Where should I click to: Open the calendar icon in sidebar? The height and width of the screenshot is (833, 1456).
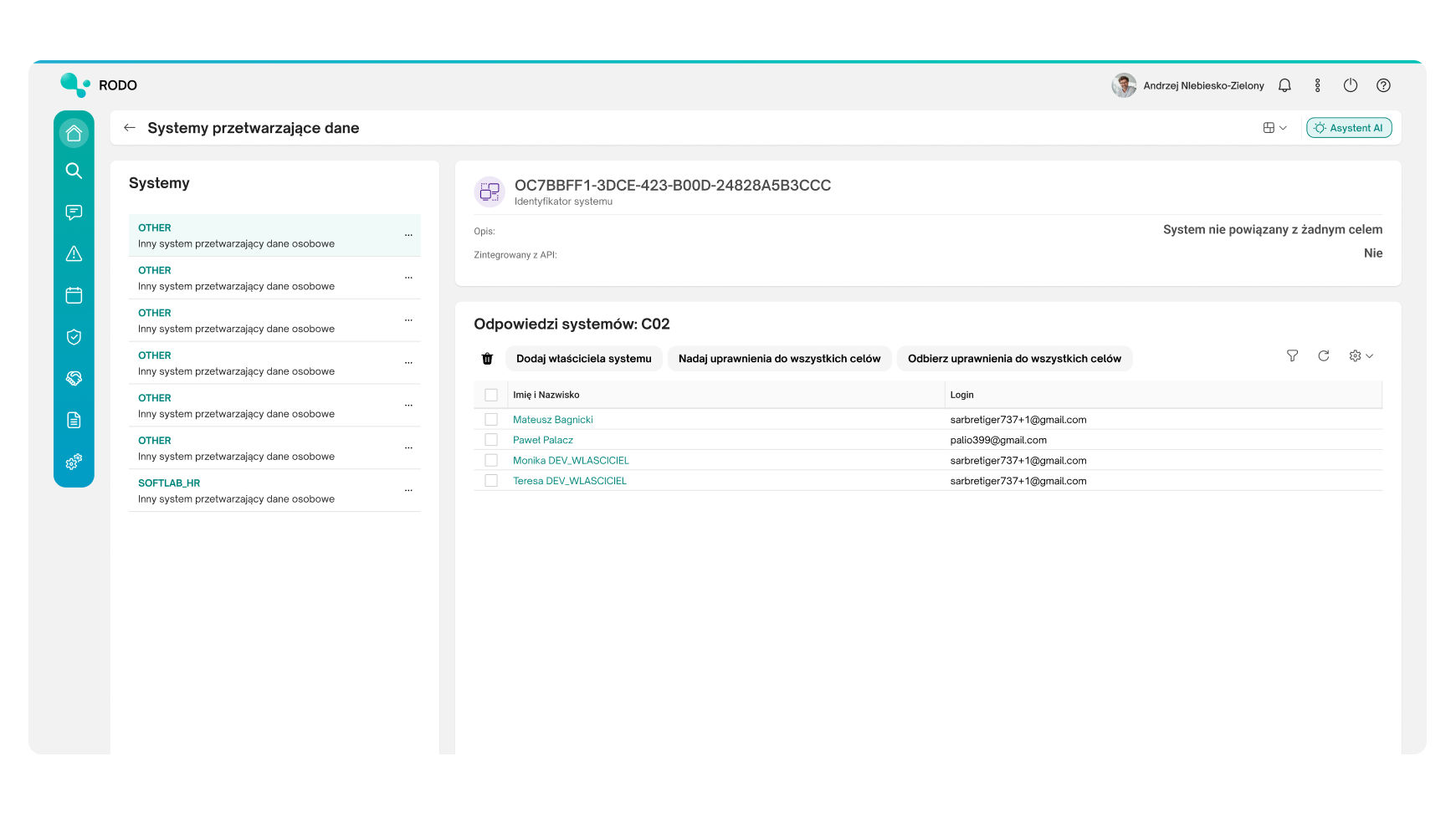[x=74, y=295]
